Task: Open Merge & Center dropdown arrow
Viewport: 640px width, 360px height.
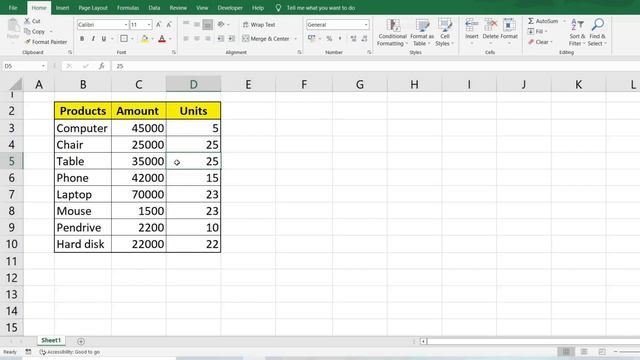Action: tap(296, 39)
